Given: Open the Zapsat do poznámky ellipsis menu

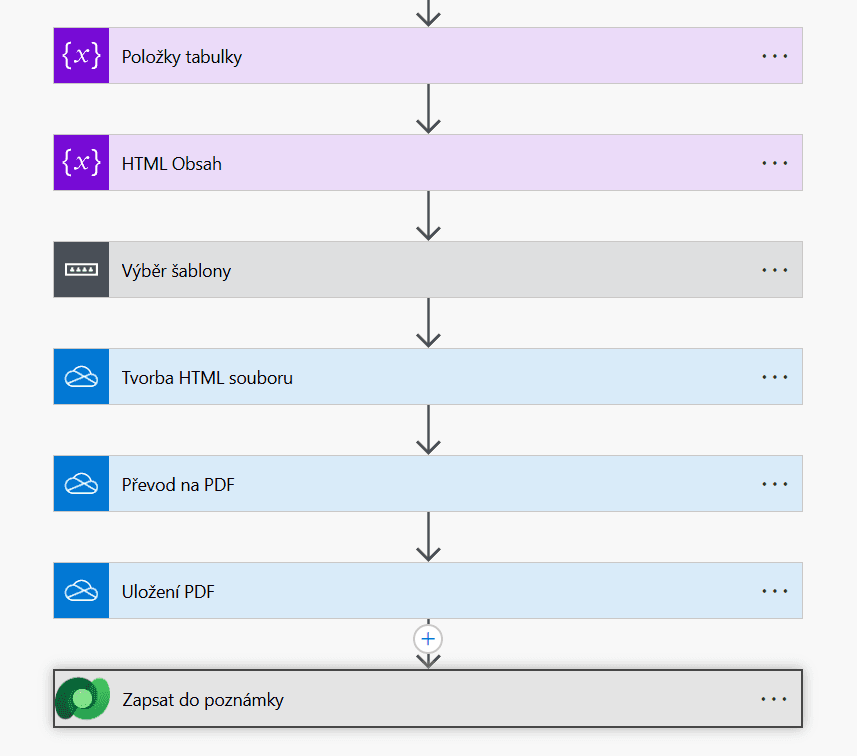Looking at the screenshot, I should point(773,699).
